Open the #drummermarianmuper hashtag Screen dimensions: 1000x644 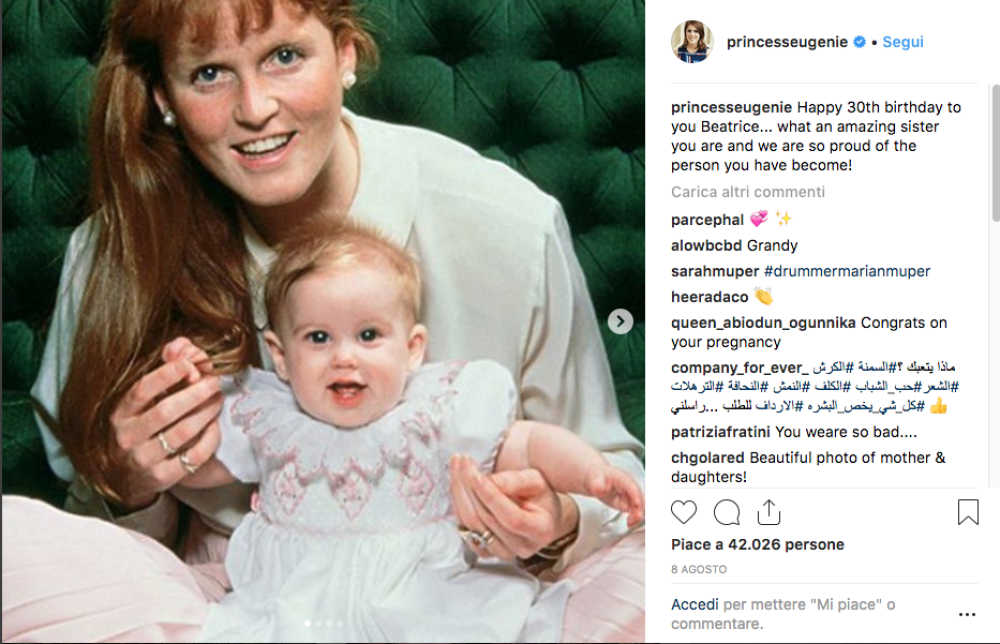pyautogui.click(x=847, y=271)
